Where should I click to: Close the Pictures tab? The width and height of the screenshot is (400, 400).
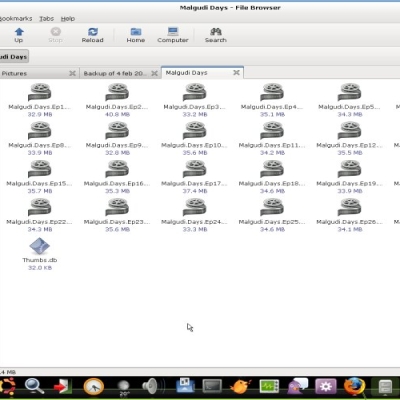tap(72, 73)
